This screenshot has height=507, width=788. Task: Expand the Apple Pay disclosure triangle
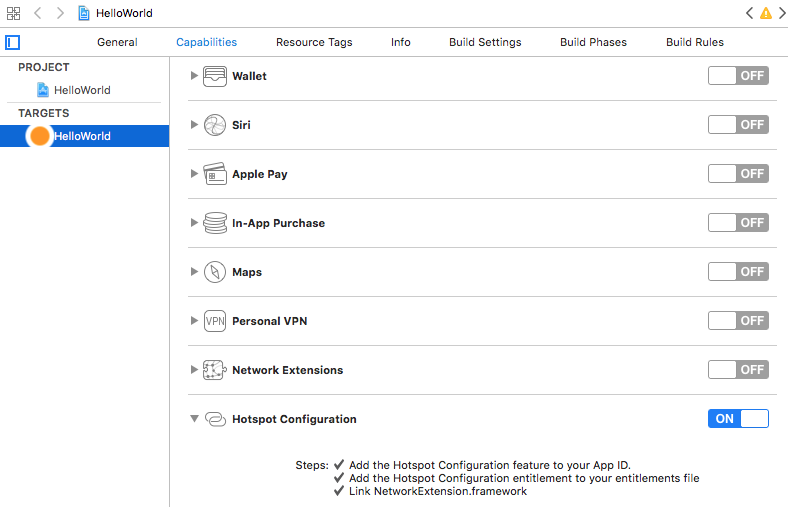194,174
